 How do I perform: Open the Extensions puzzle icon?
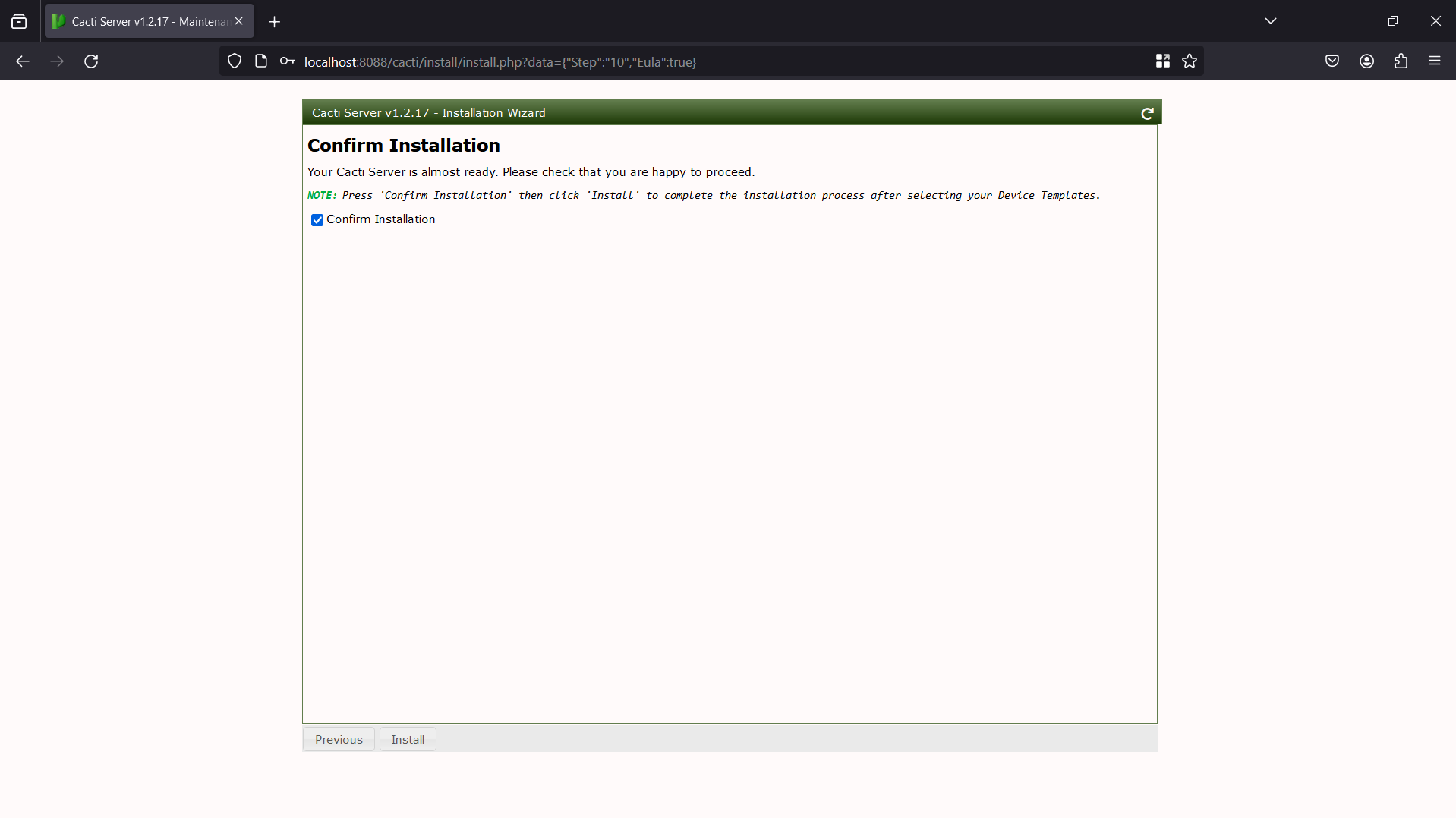[x=1401, y=61]
